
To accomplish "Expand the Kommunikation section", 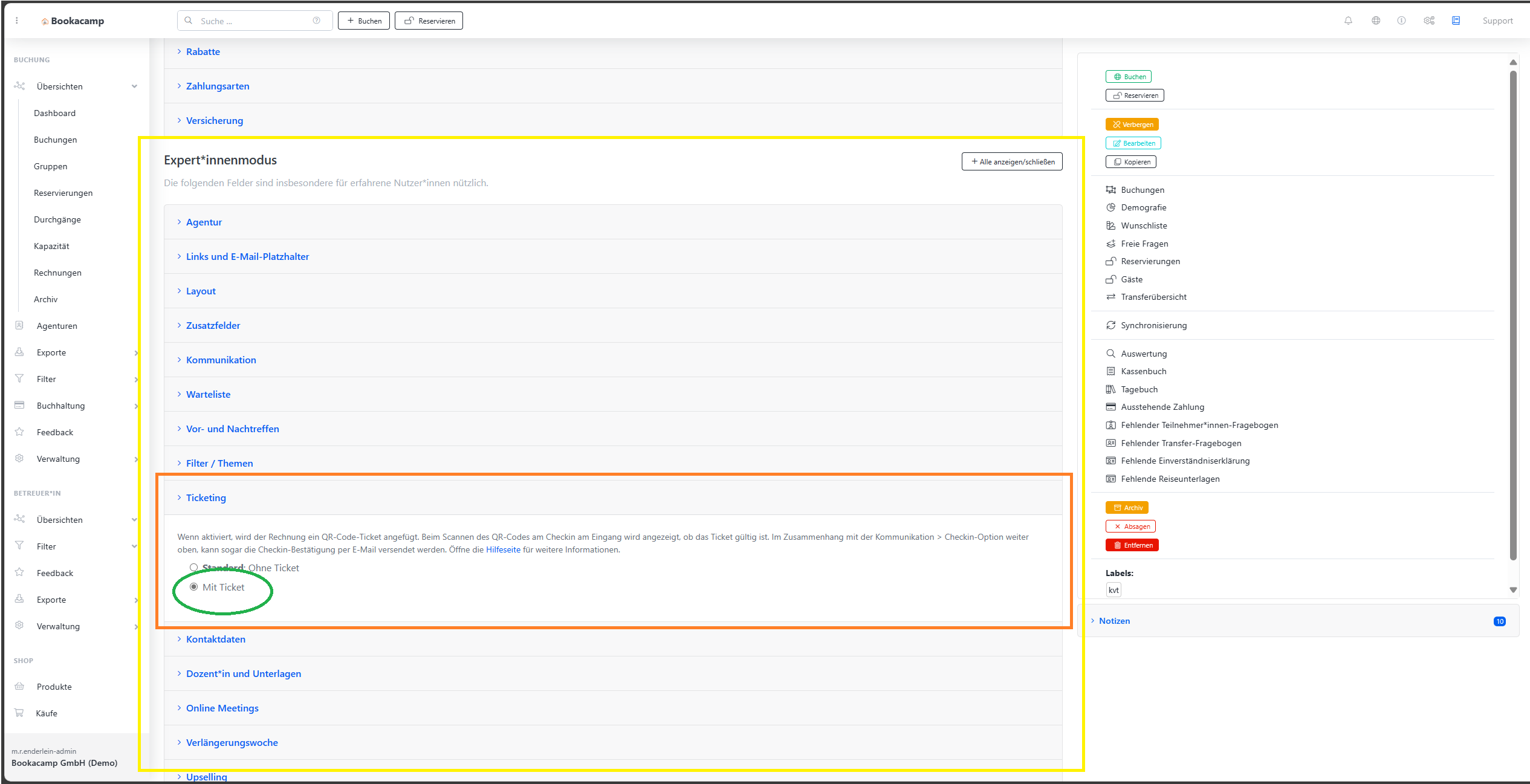I will [221, 360].
